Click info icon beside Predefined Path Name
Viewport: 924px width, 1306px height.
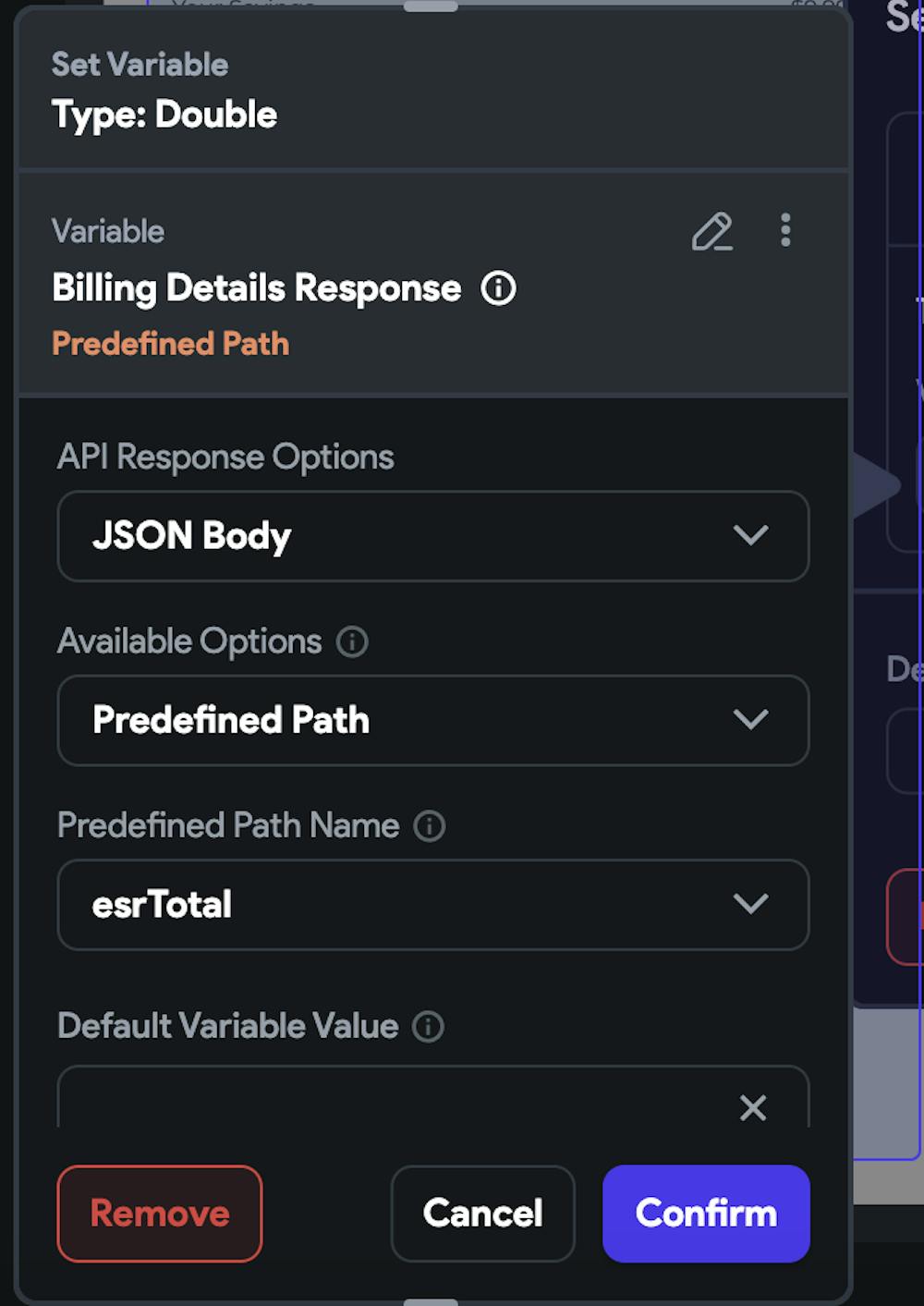tap(429, 825)
